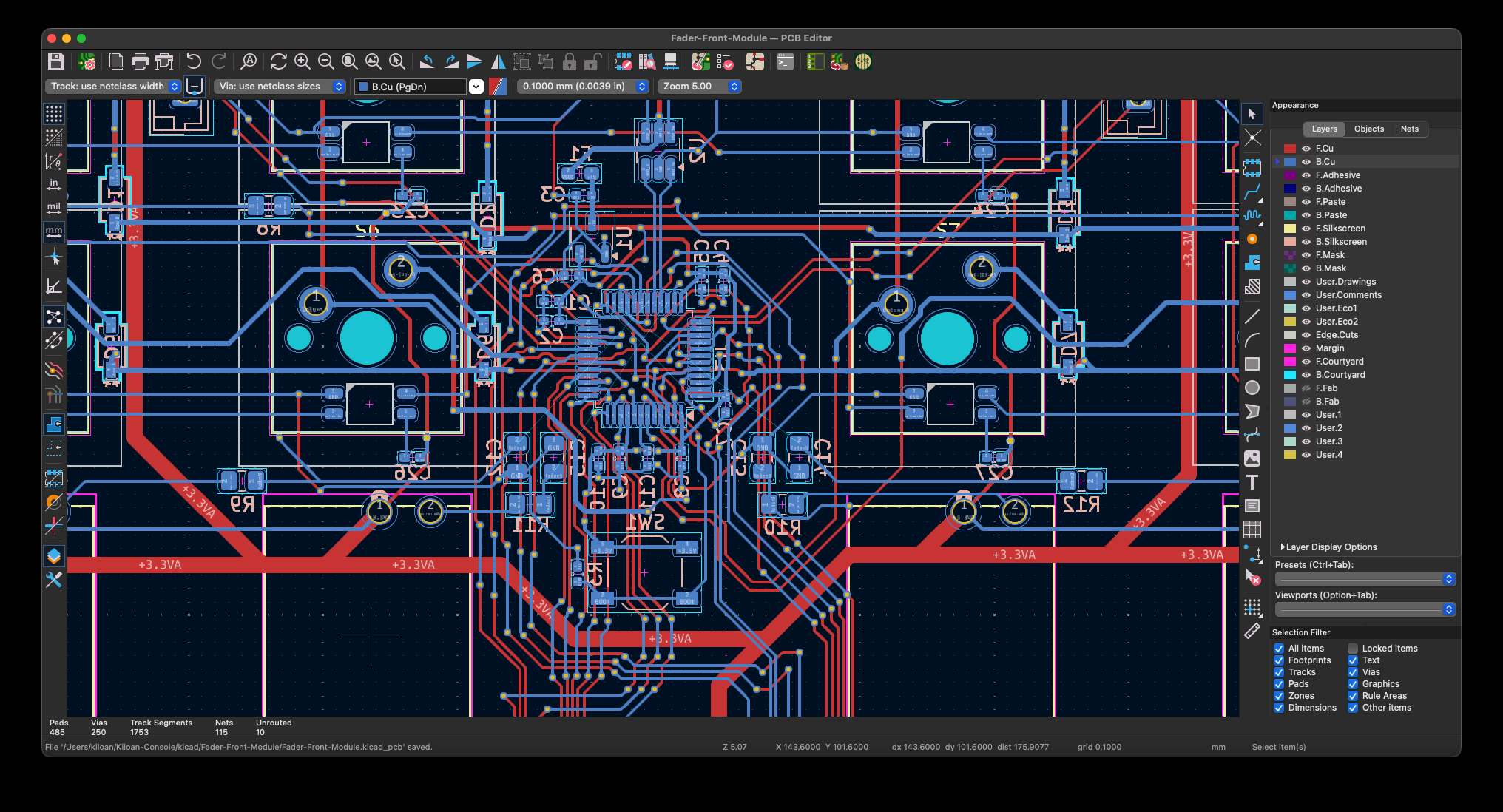Open the scripting console icon
Viewport: 1503px width, 812px height.
(786, 61)
